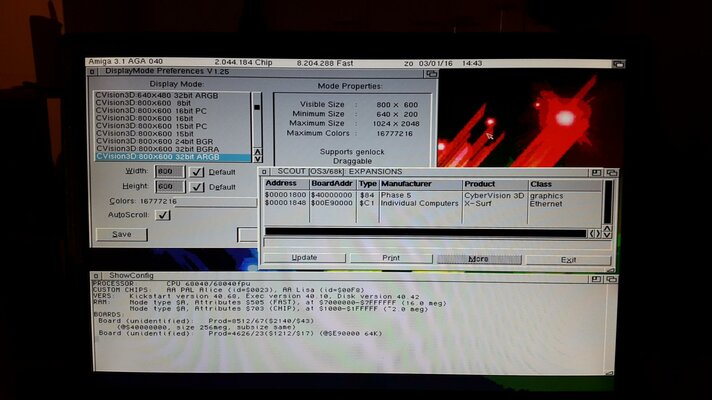
Task: Click the Width input field
Action: pyautogui.click(x=167, y=172)
